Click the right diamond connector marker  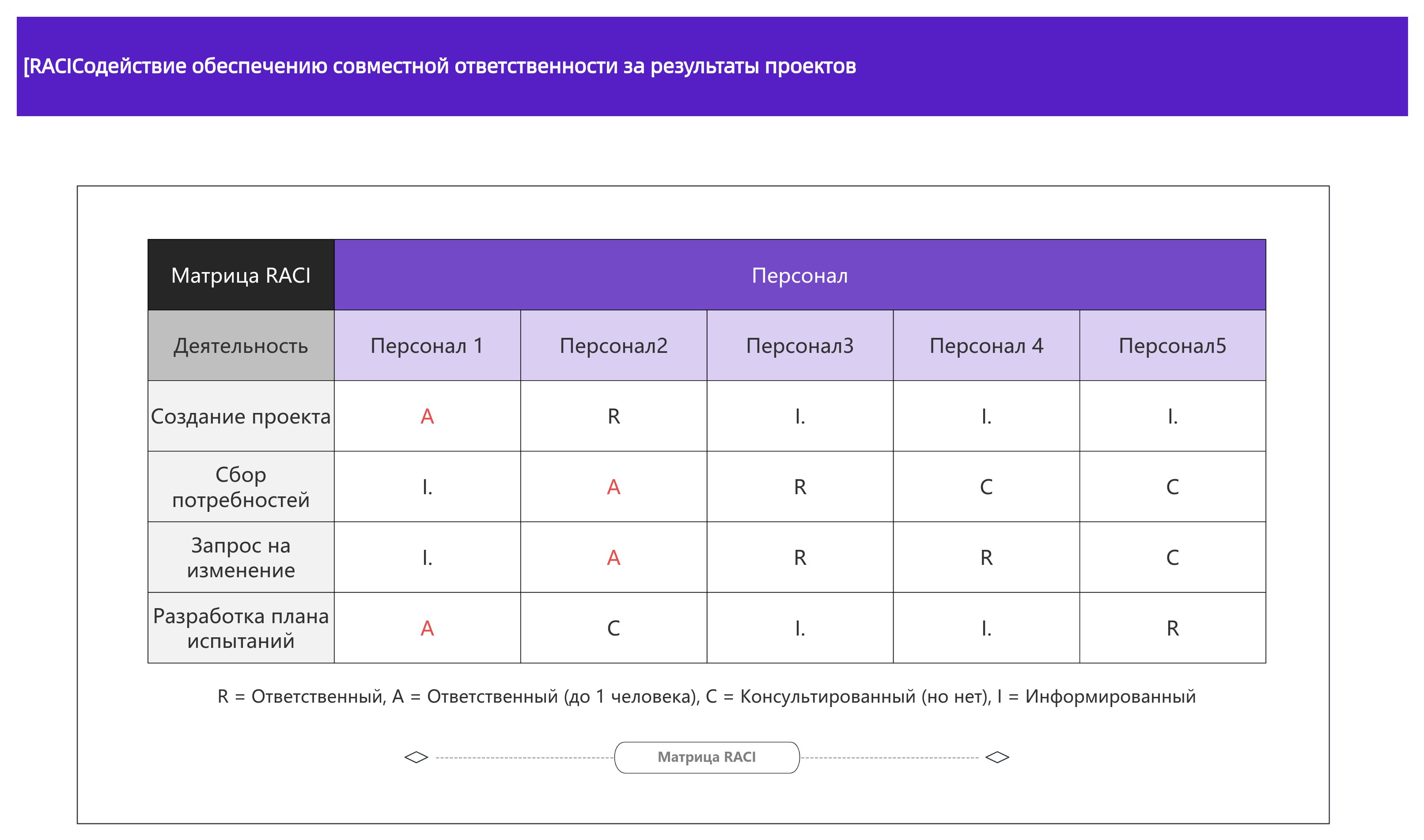tap(997, 757)
